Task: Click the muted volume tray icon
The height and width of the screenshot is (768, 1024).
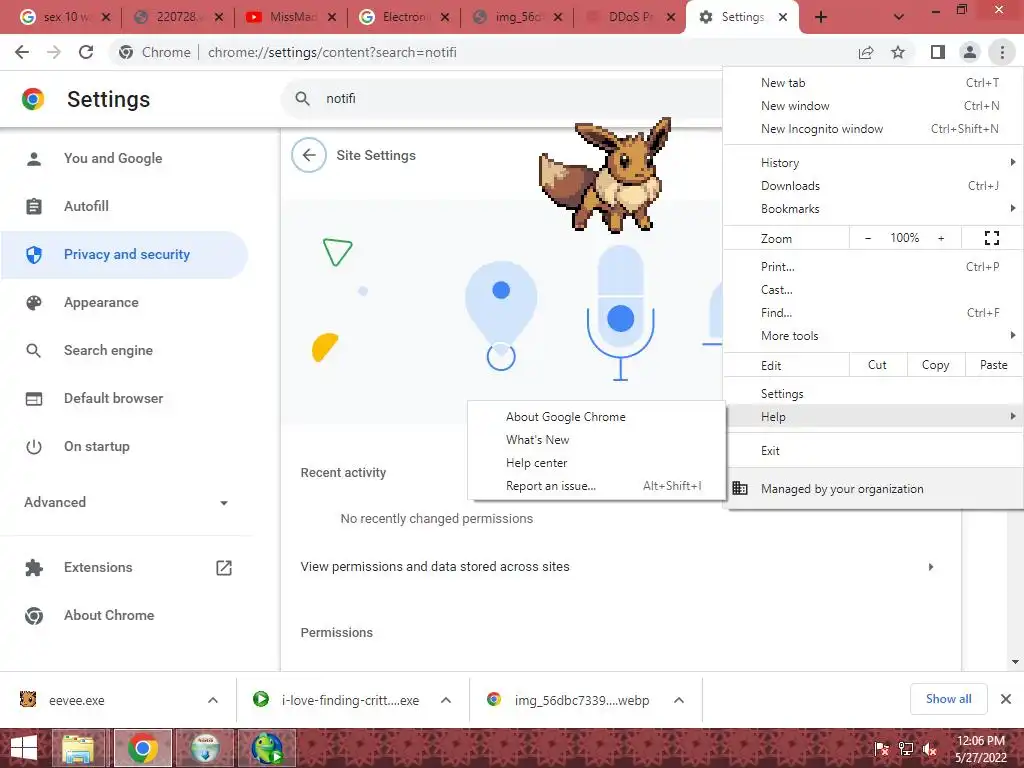Action: tap(930, 749)
